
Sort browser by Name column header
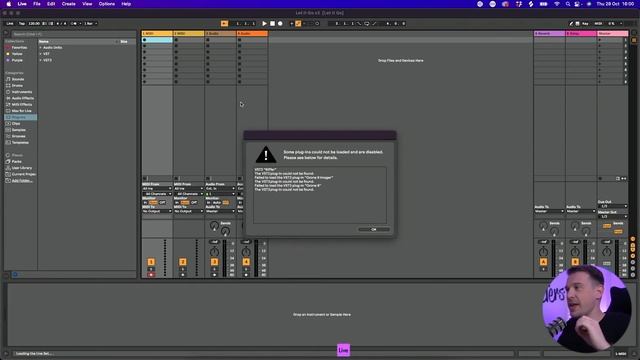pos(44,42)
